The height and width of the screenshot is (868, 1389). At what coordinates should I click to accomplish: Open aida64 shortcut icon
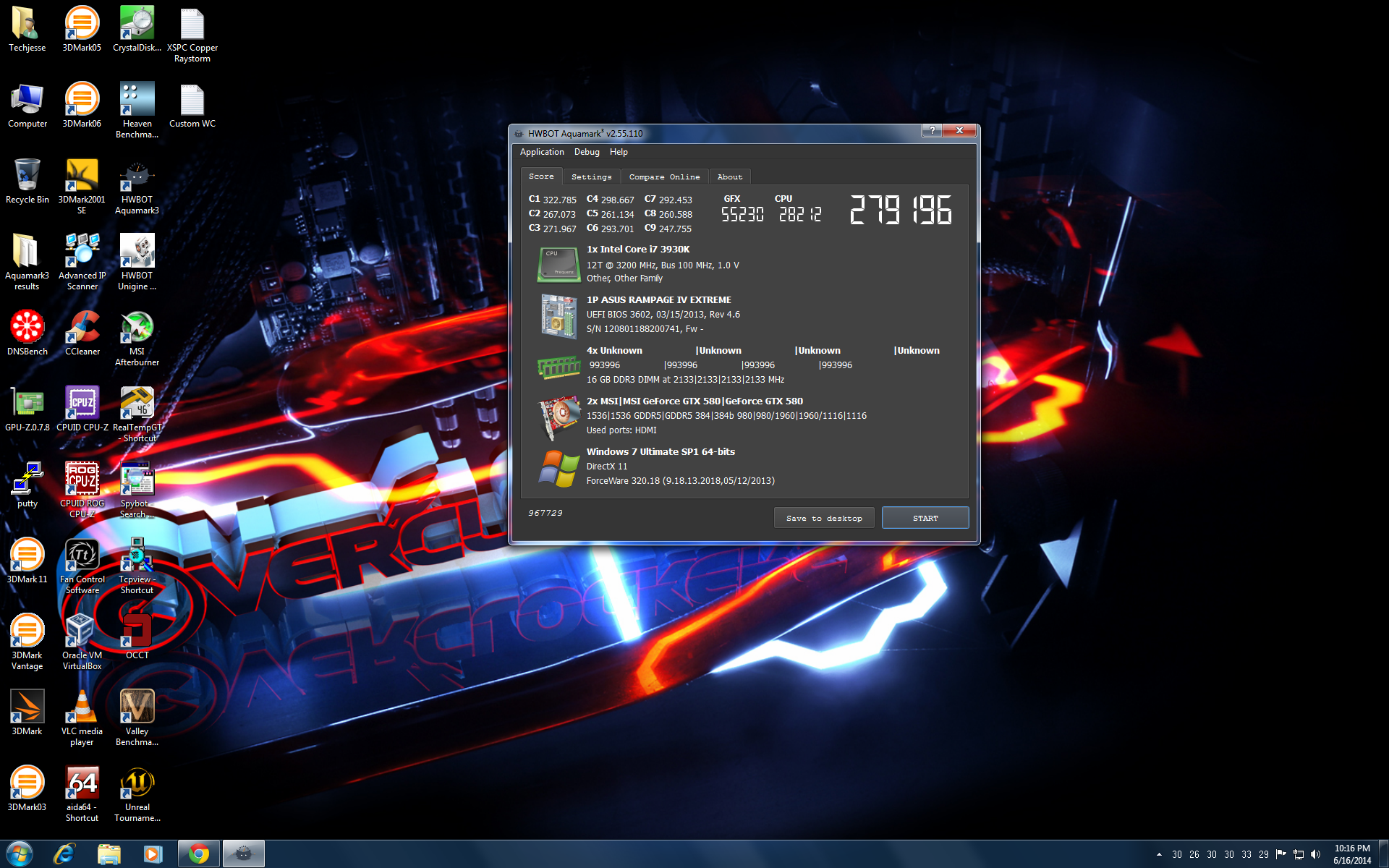[x=82, y=793]
